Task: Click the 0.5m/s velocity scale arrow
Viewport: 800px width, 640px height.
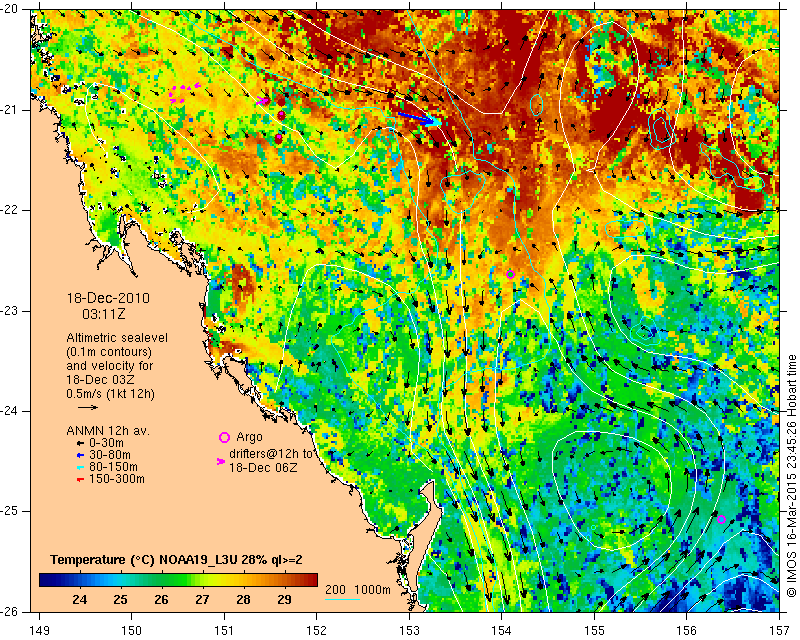Action: tap(88, 407)
